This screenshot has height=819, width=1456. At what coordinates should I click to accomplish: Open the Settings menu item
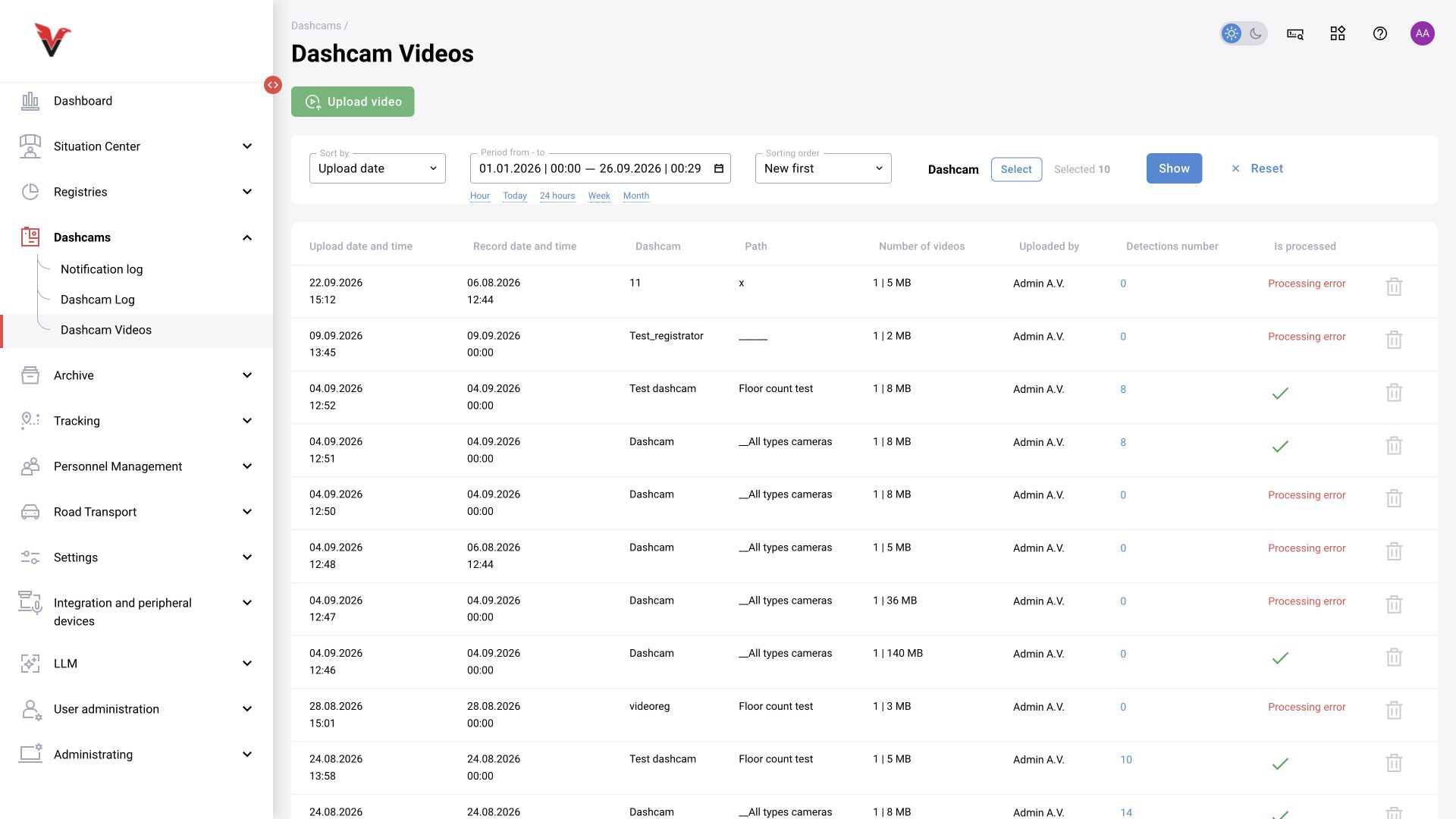pos(136,557)
